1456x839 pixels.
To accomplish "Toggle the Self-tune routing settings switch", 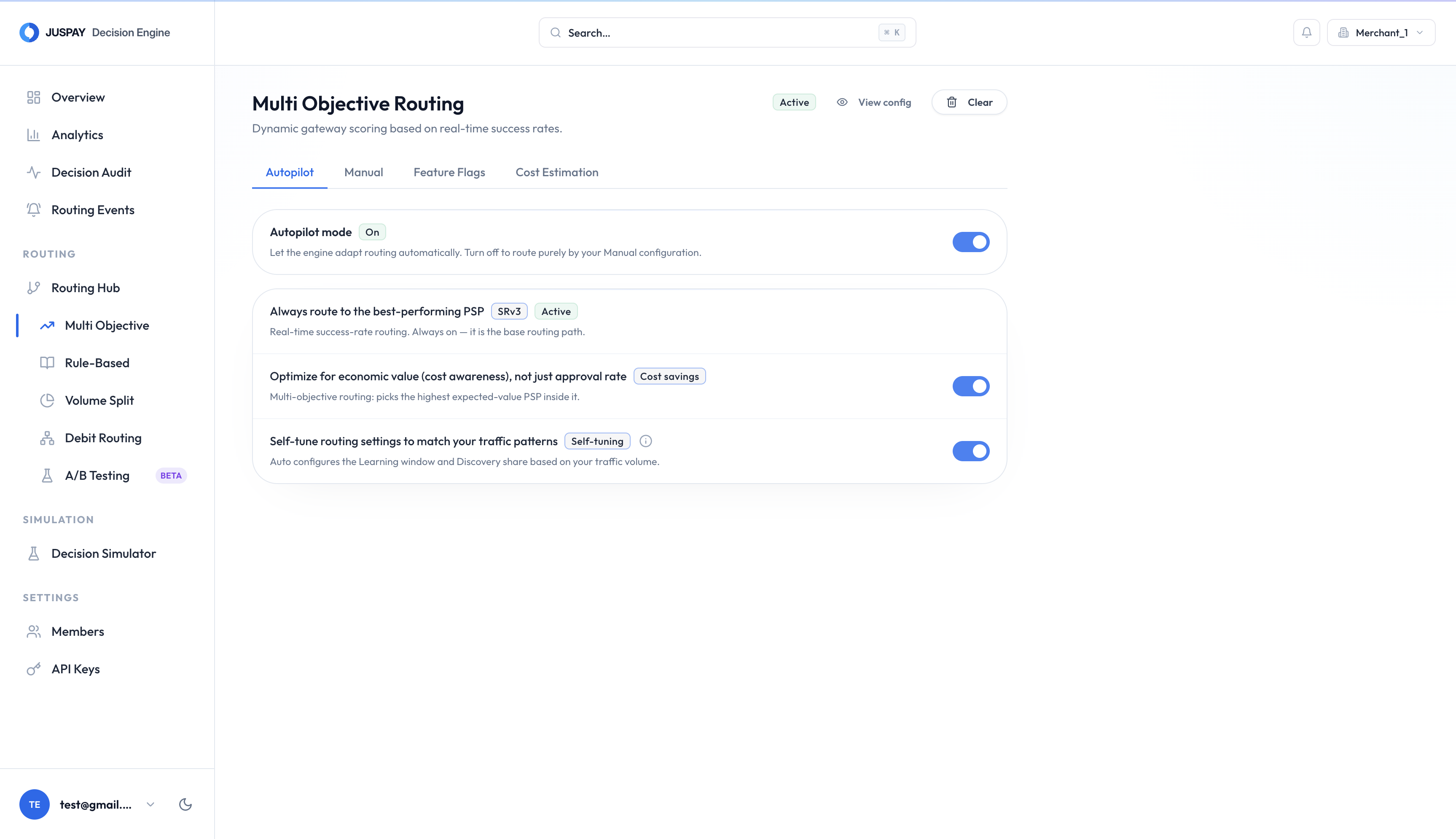I will [x=971, y=451].
